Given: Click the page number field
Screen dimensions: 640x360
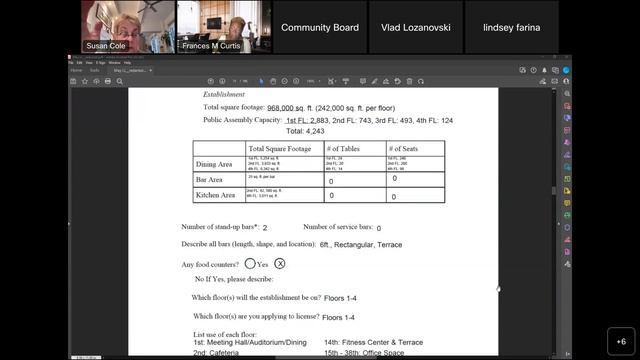Looking at the screenshot, I should point(236,81).
